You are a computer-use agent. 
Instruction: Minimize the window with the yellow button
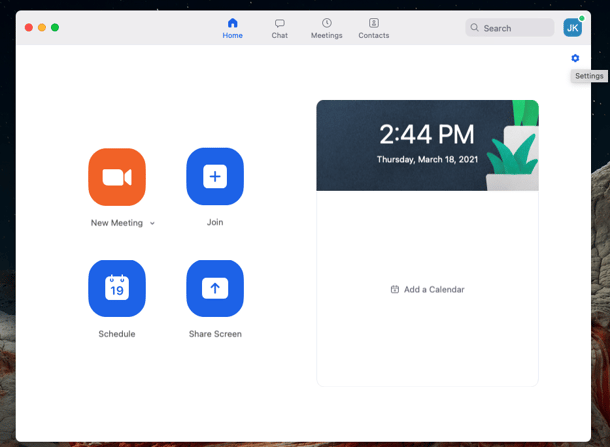coord(42,28)
